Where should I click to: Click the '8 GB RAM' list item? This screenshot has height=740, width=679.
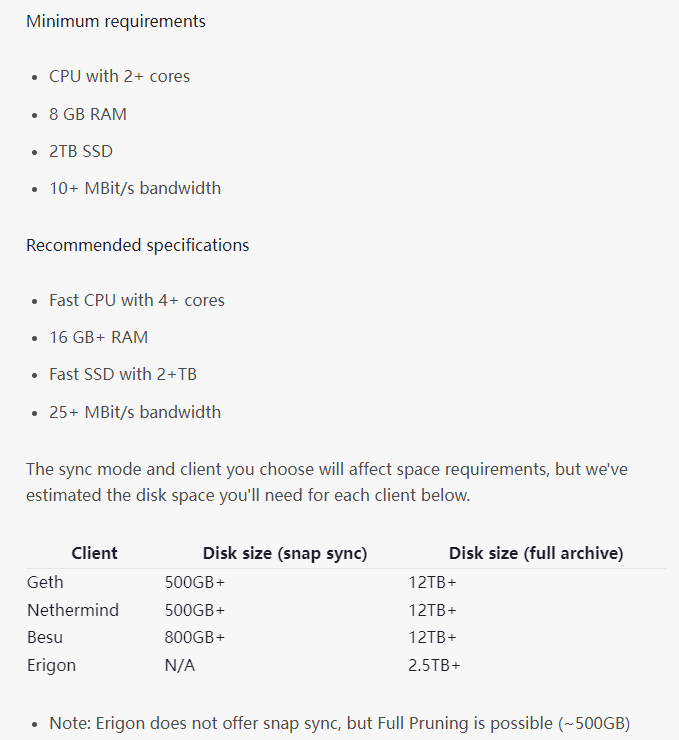(88, 114)
